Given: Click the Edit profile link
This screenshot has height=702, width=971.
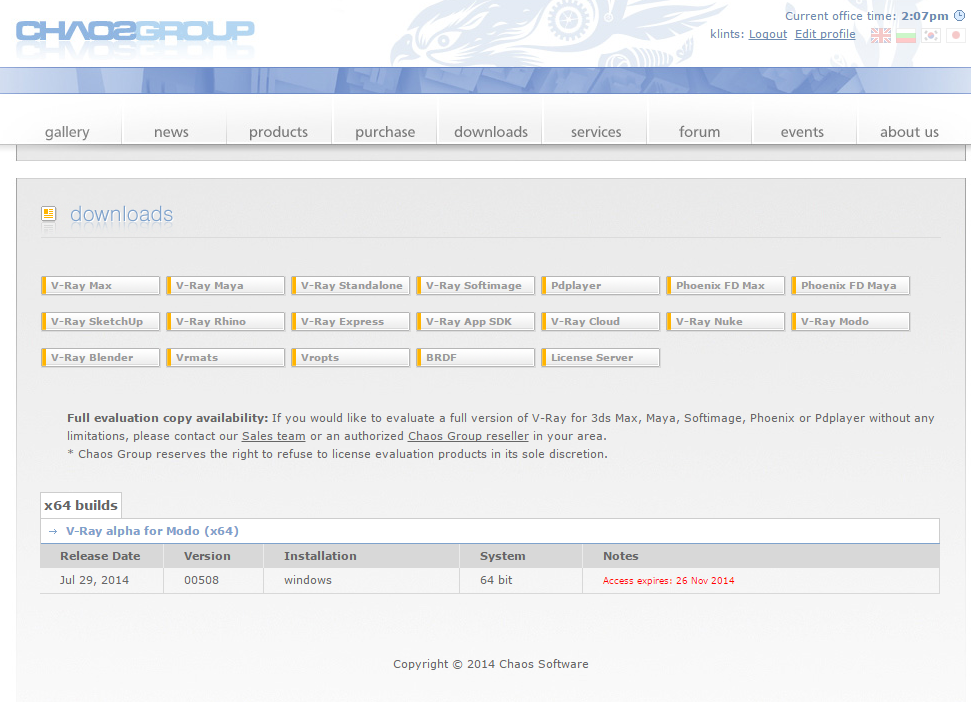Looking at the screenshot, I should (x=825, y=34).
